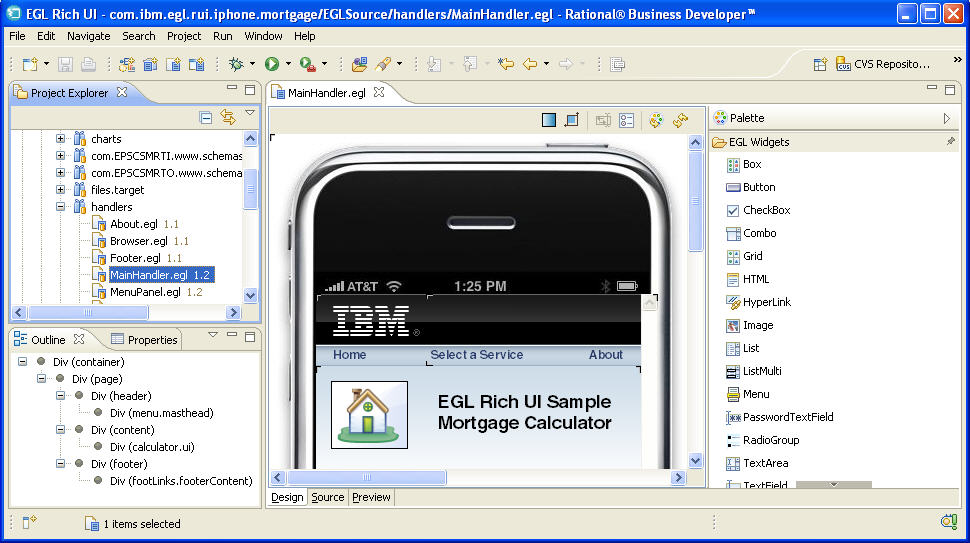Select MenuPanel.egl file
The height and width of the screenshot is (543, 970).
coord(145,292)
